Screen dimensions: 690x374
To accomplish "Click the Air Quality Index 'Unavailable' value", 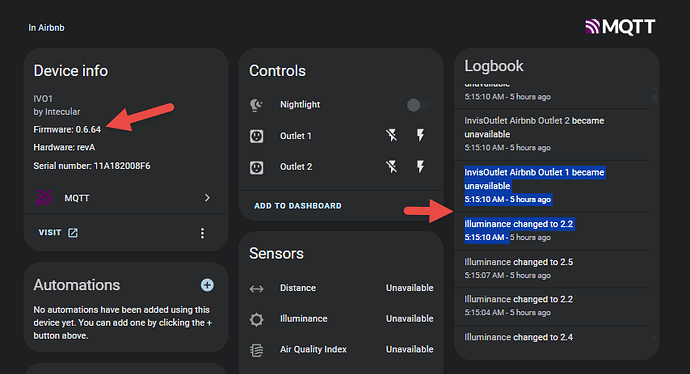I will (410, 349).
